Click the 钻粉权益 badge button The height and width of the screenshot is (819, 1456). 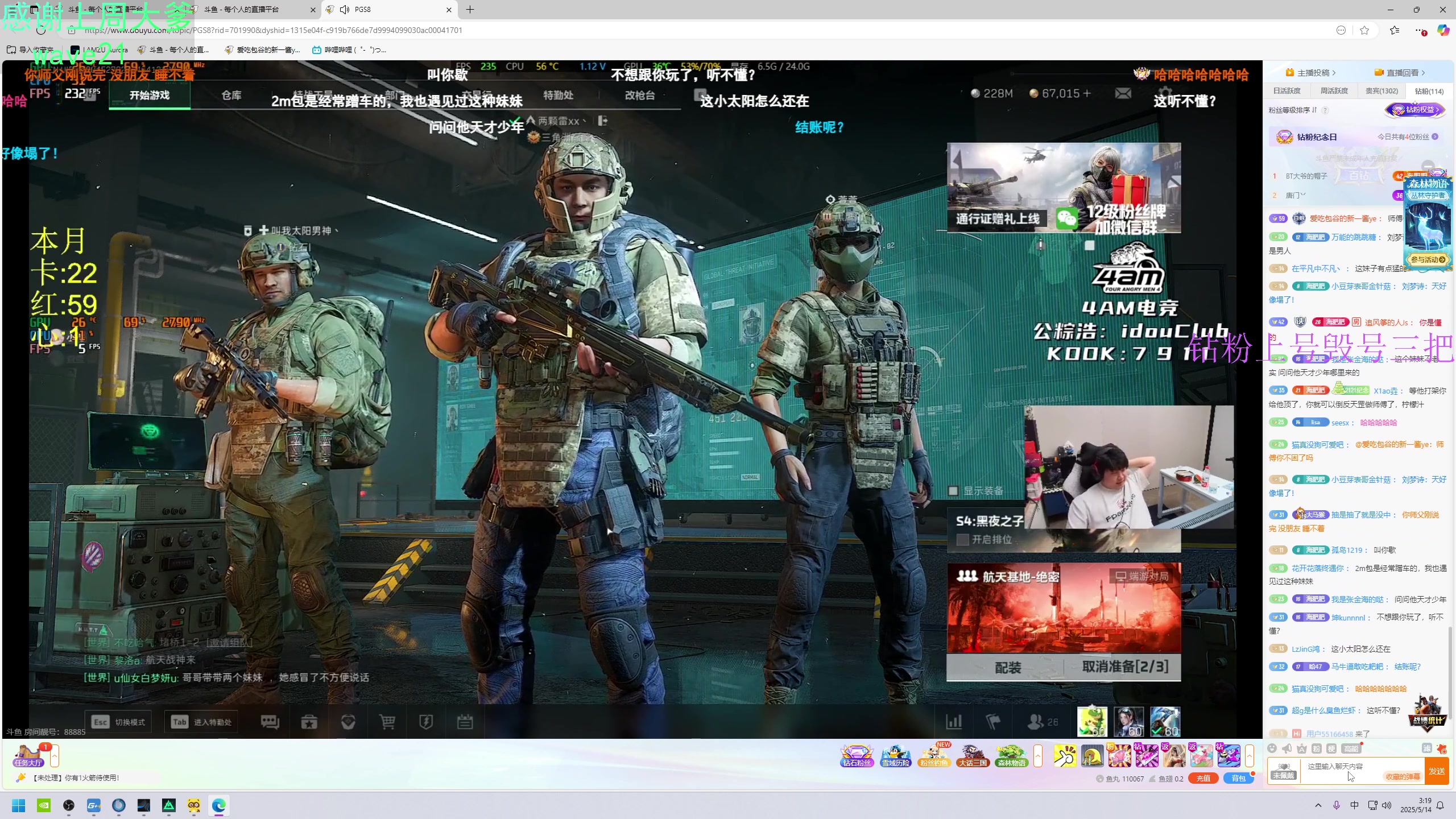click(1415, 110)
